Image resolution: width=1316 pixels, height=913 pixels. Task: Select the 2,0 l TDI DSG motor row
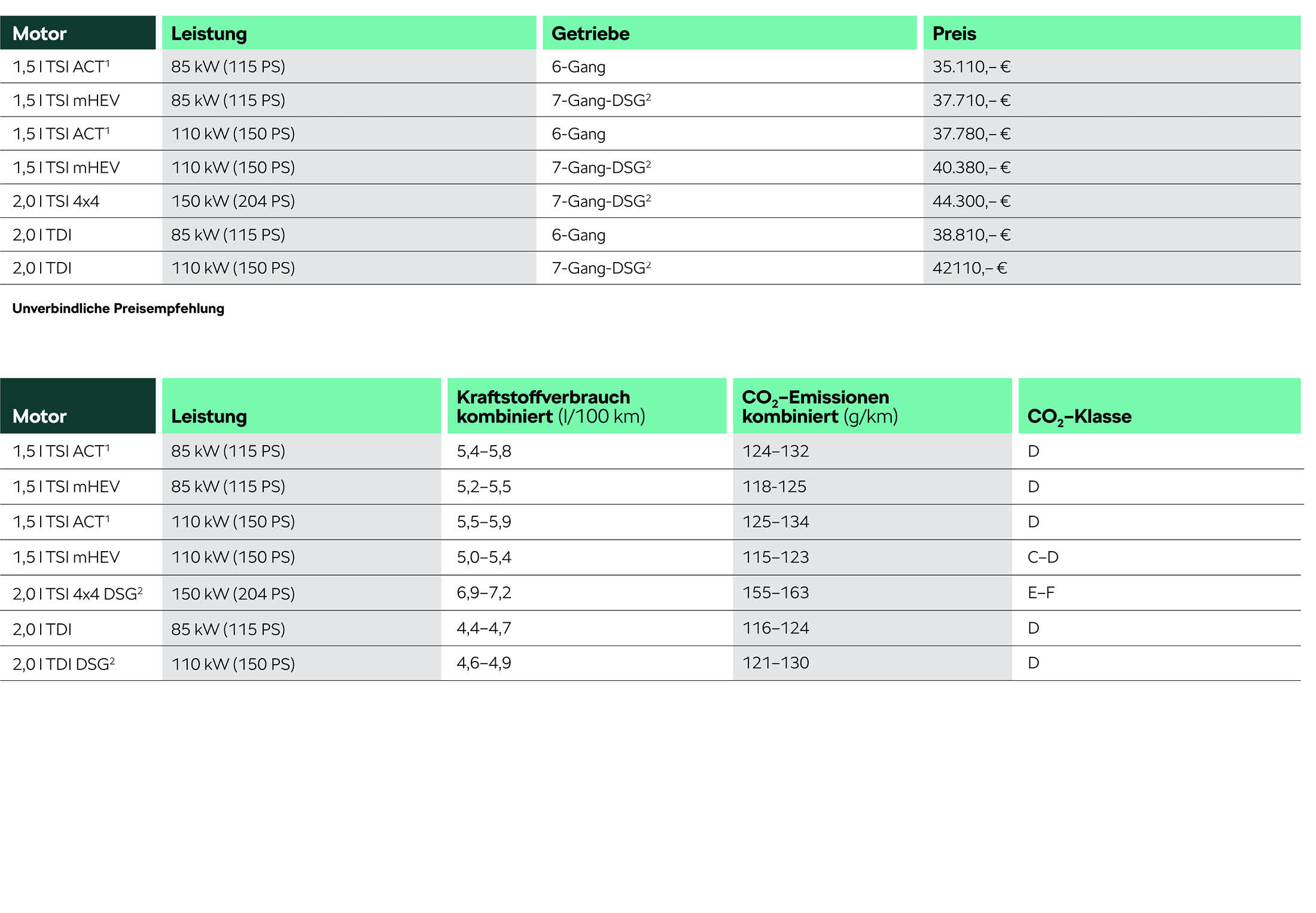pyautogui.click(x=63, y=664)
